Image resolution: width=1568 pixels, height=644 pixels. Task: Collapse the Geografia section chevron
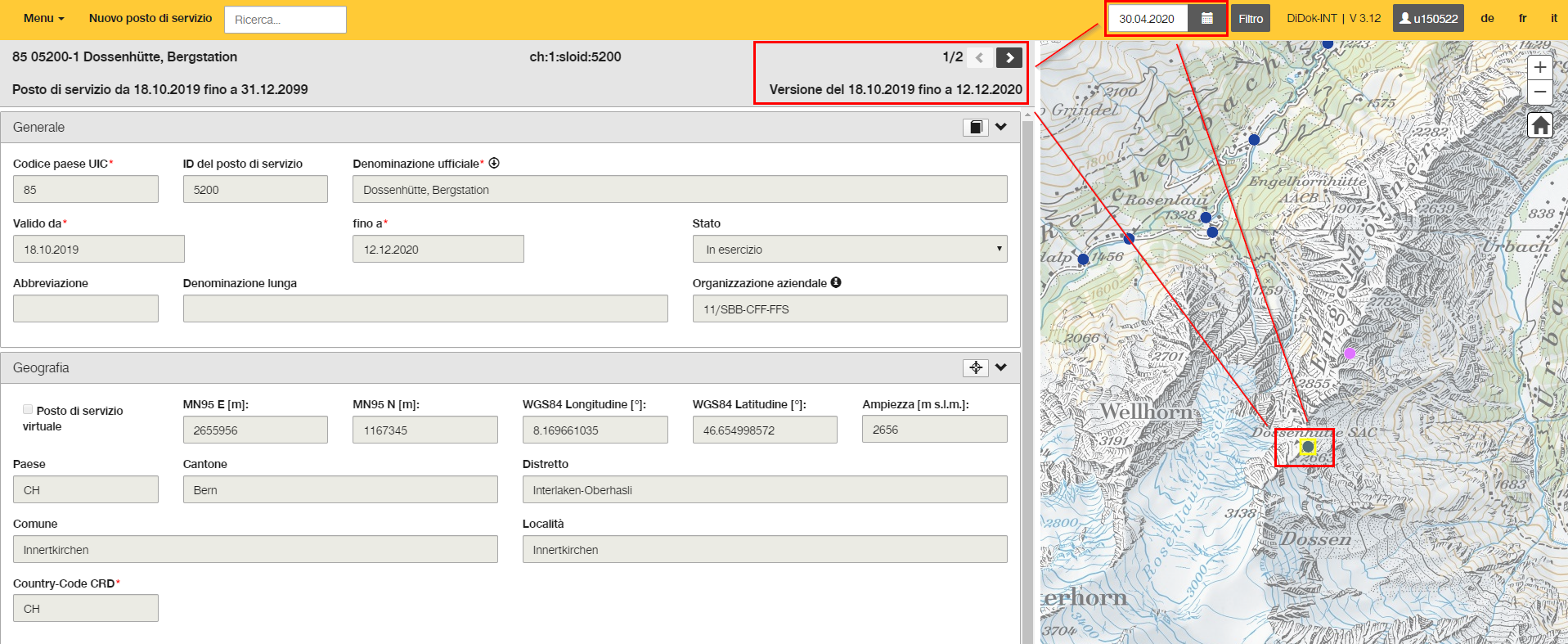point(1001,367)
